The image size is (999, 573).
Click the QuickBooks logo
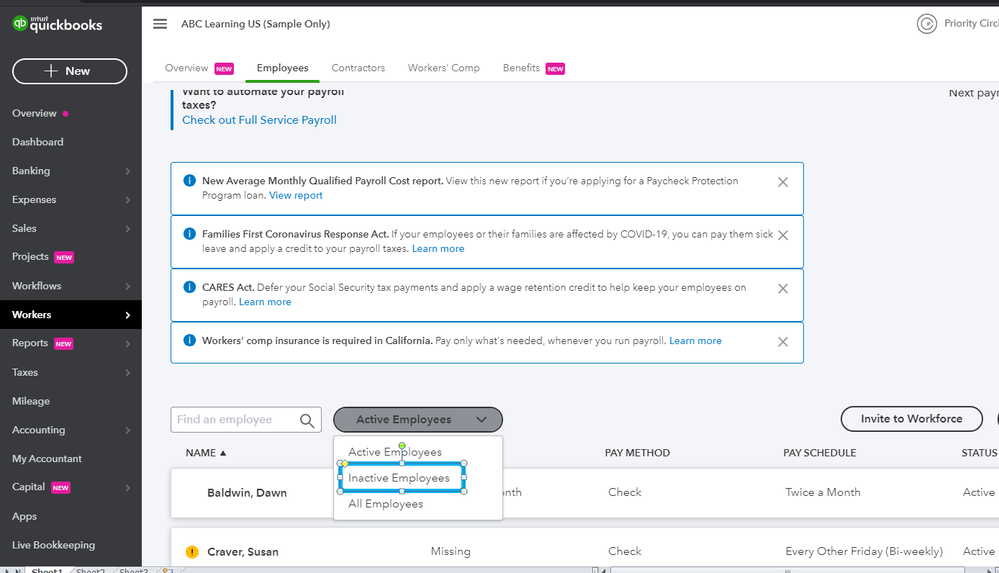click(x=57, y=24)
